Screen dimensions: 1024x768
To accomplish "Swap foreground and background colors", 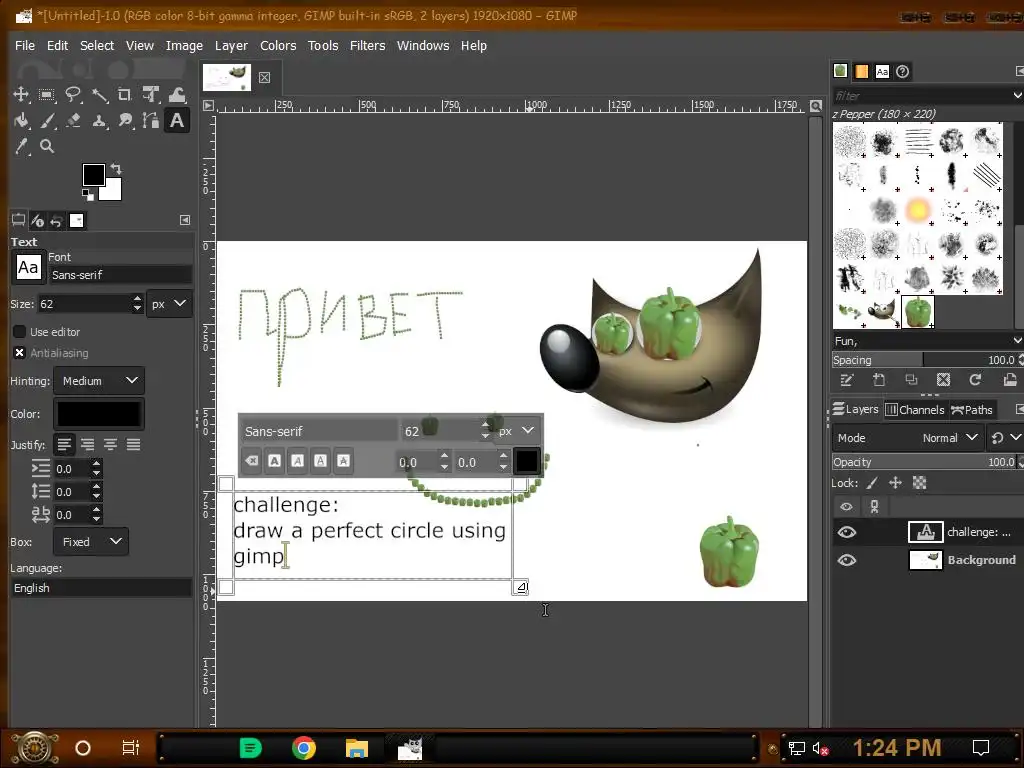I will [116, 168].
